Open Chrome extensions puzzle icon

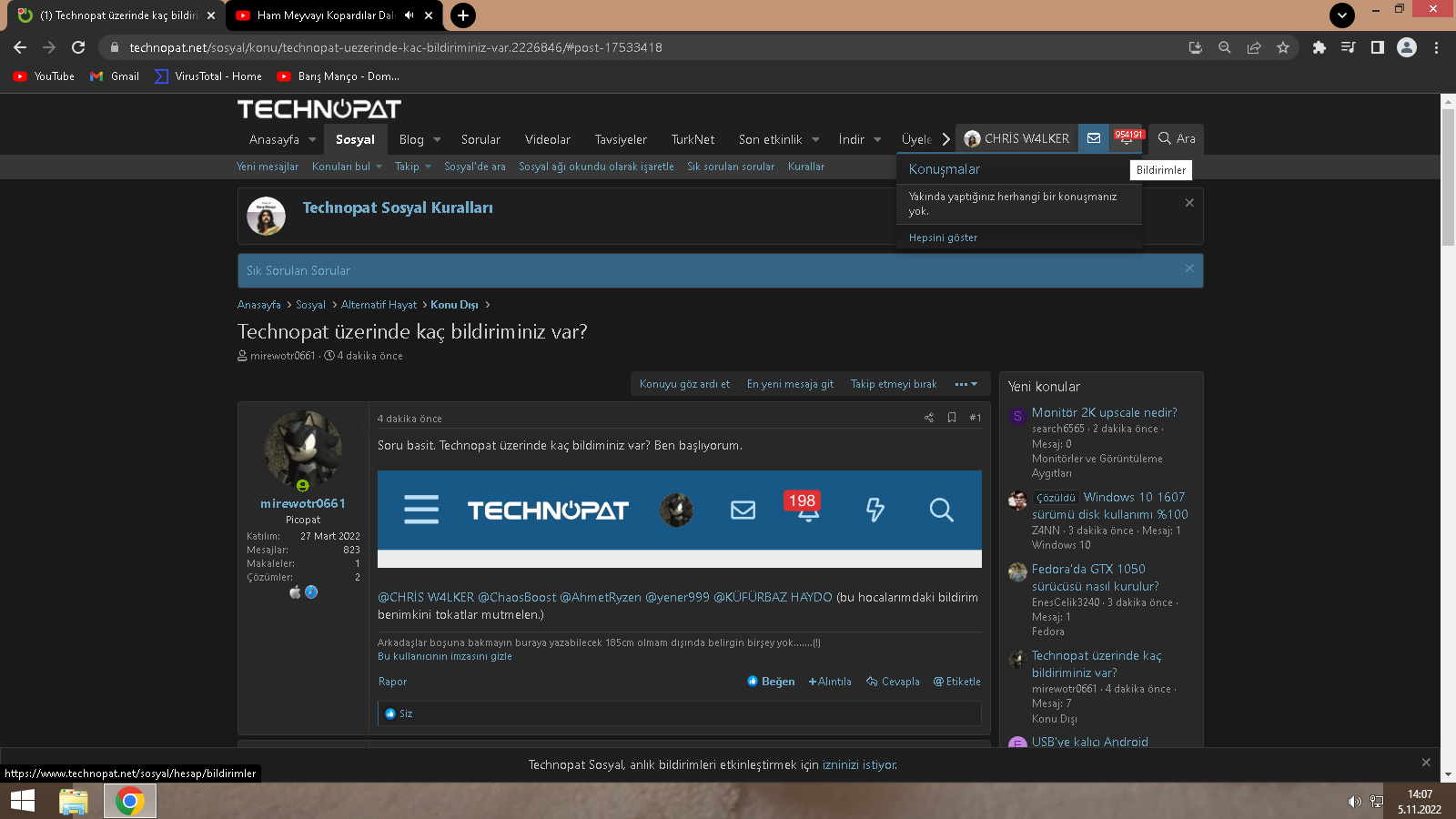click(x=1319, y=47)
